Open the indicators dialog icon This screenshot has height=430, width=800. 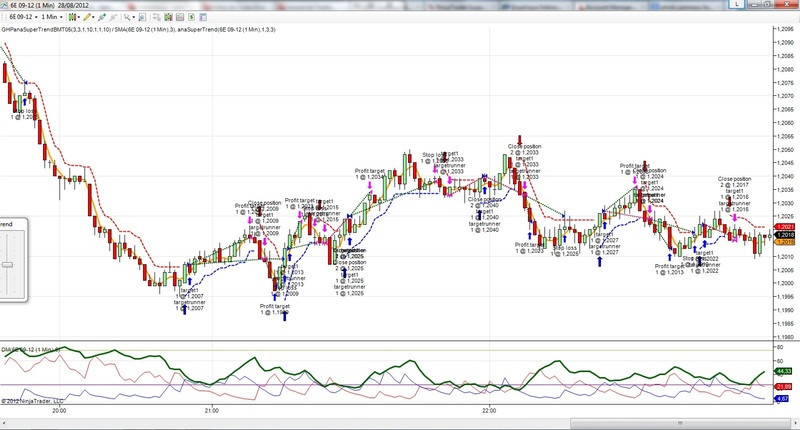click(x=168, y=17)
